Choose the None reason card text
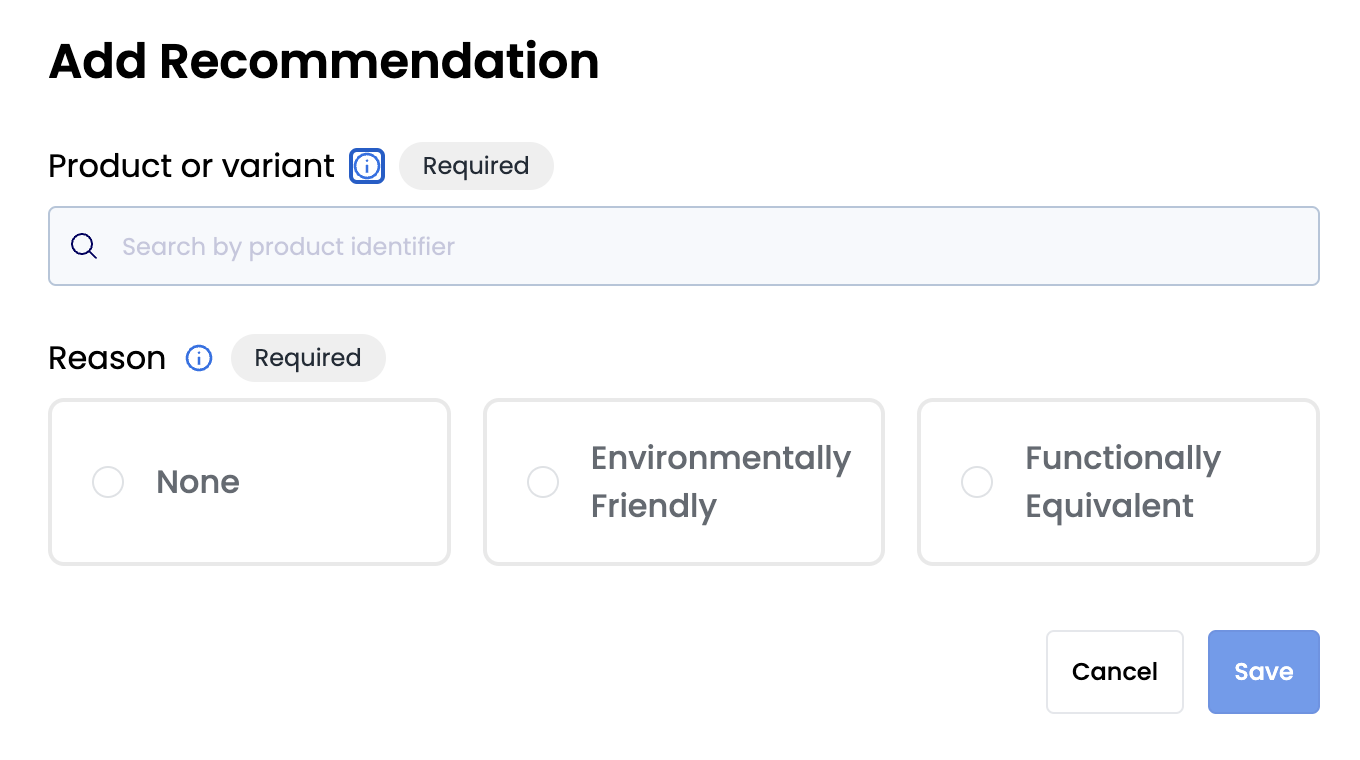 tap(198, 482)
